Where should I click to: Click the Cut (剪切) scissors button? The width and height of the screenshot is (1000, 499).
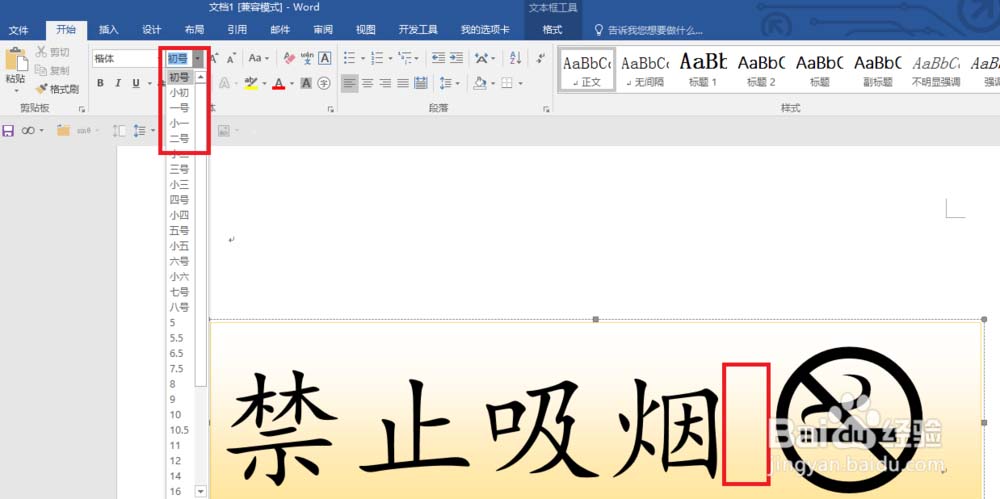point(52,52)
